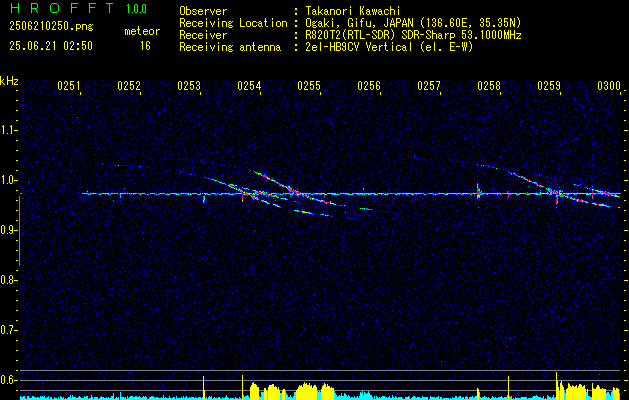The width and height of the screenshot is (629, 400).
Task: Click the 0259 time marker
Action: [x=549, y=86]
